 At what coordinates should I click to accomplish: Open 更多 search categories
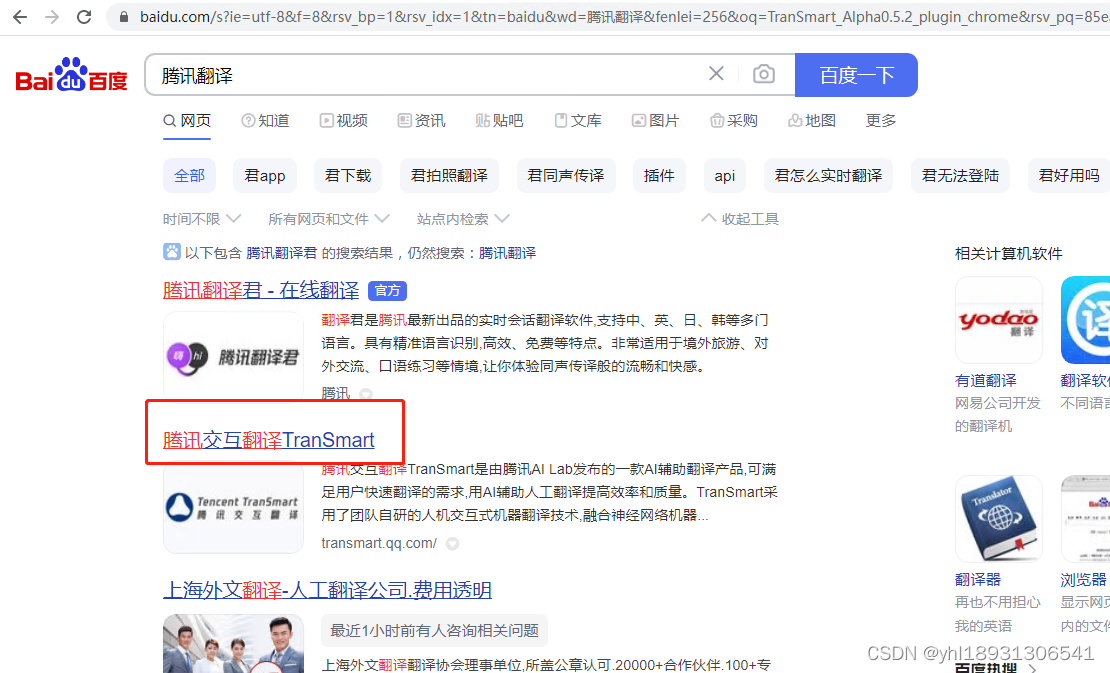[881, 120]
